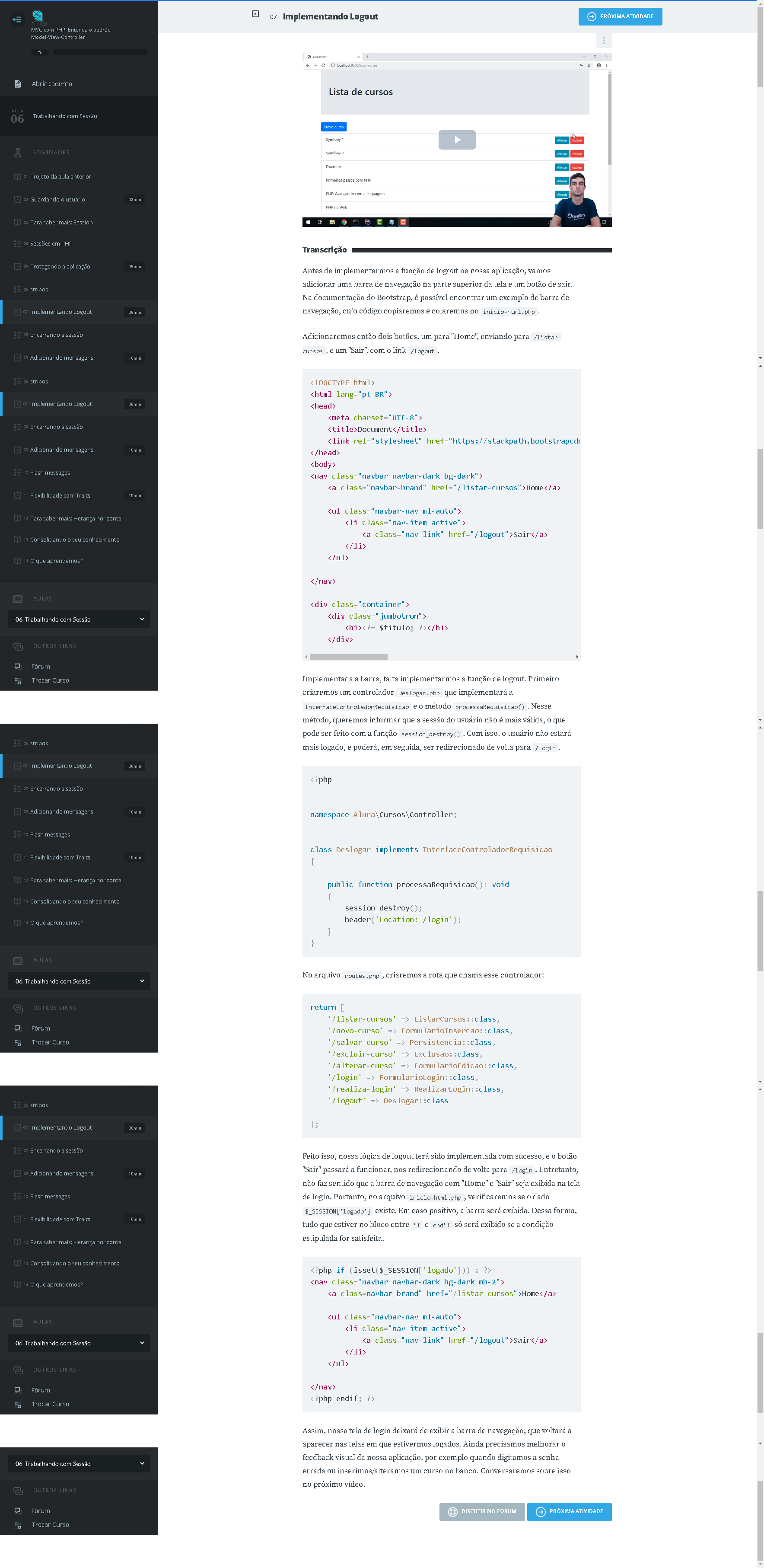Click the left scroll arrow of the HTML code block

pos(306,657)
